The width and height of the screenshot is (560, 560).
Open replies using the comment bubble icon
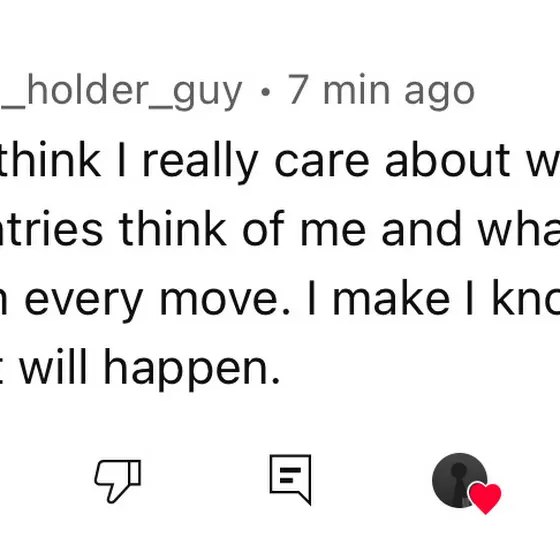coord(290,480)
